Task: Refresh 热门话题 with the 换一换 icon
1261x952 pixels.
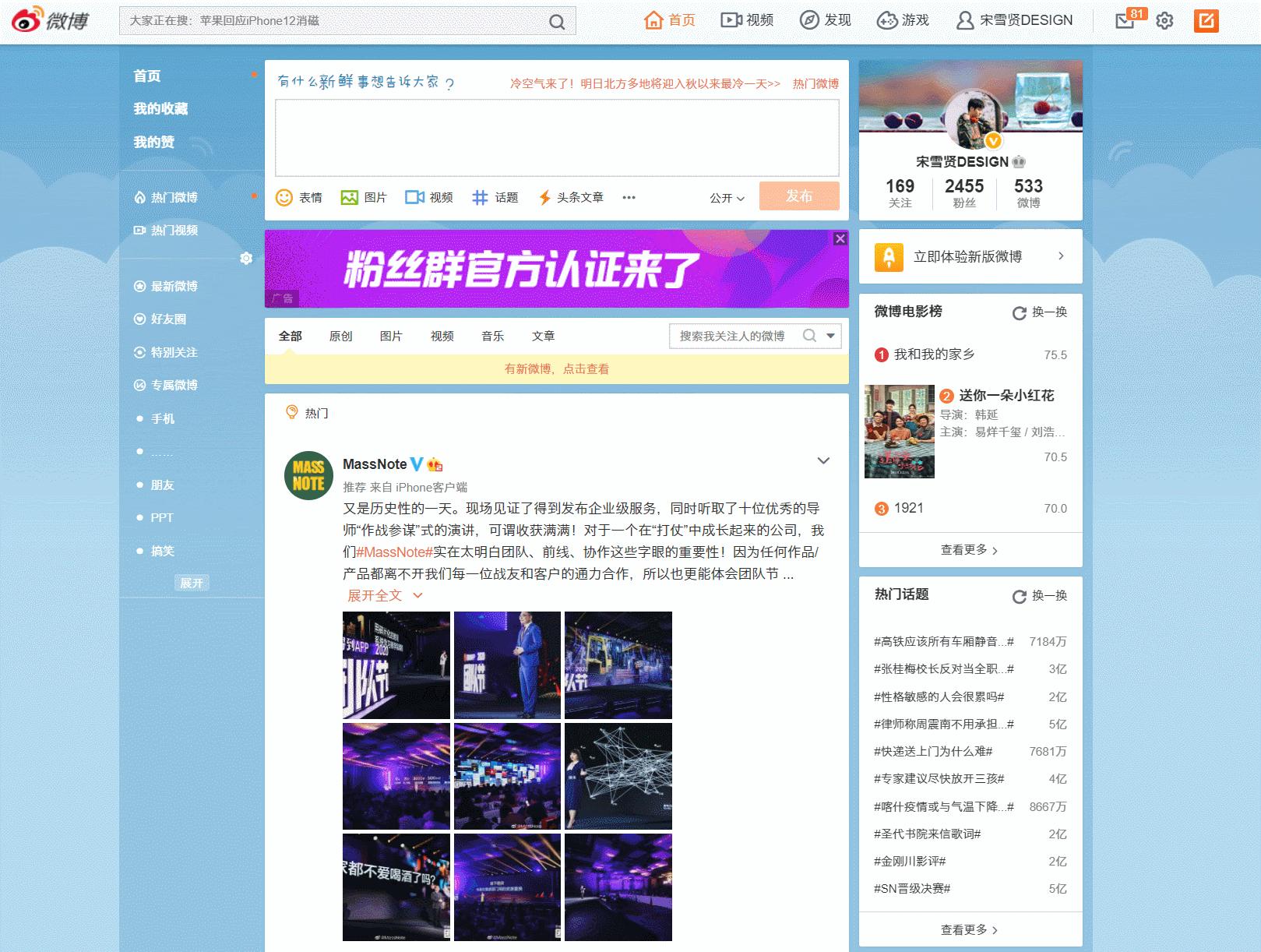Action: click(1018, 596)
